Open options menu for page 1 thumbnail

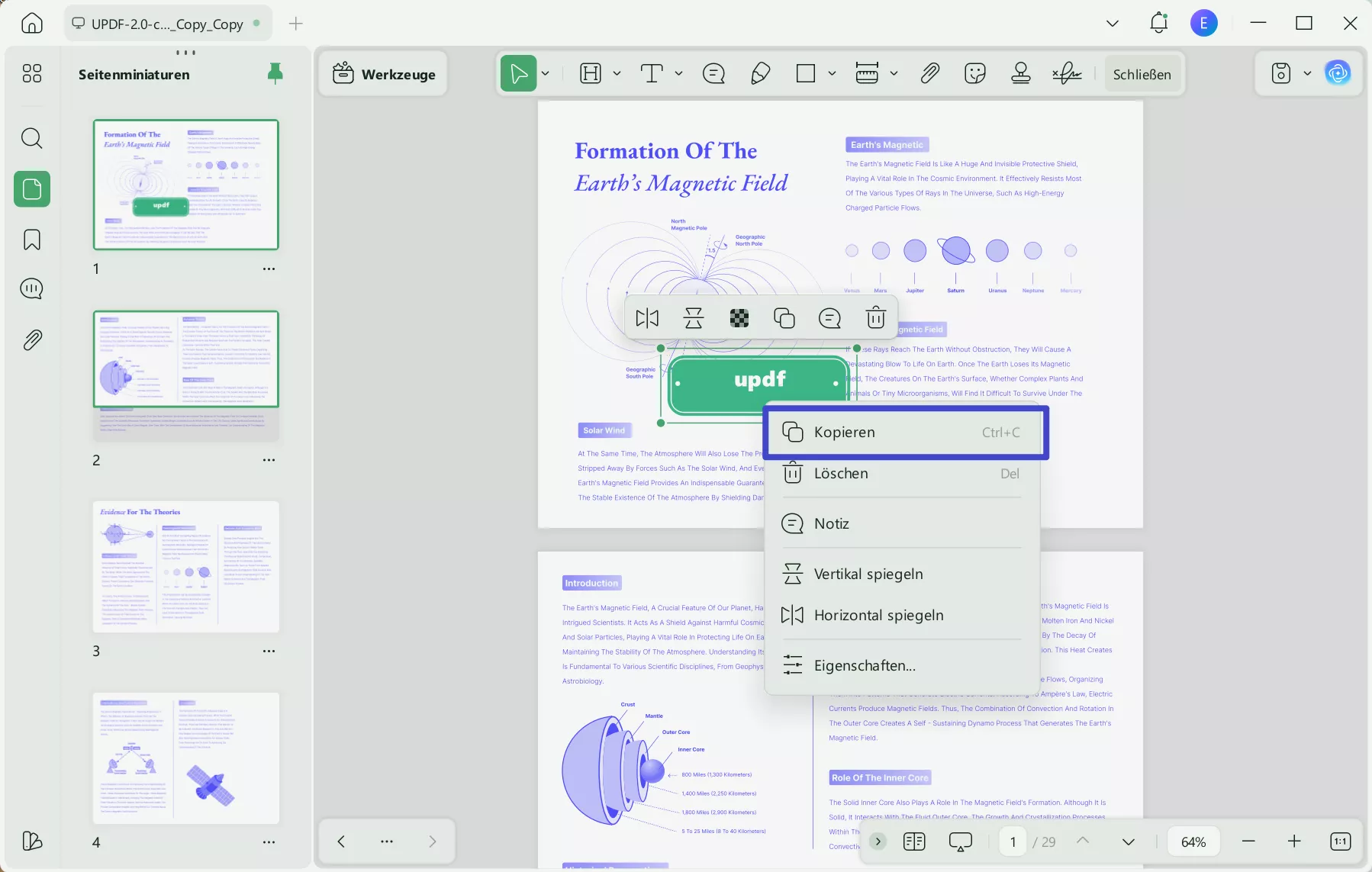269,269
